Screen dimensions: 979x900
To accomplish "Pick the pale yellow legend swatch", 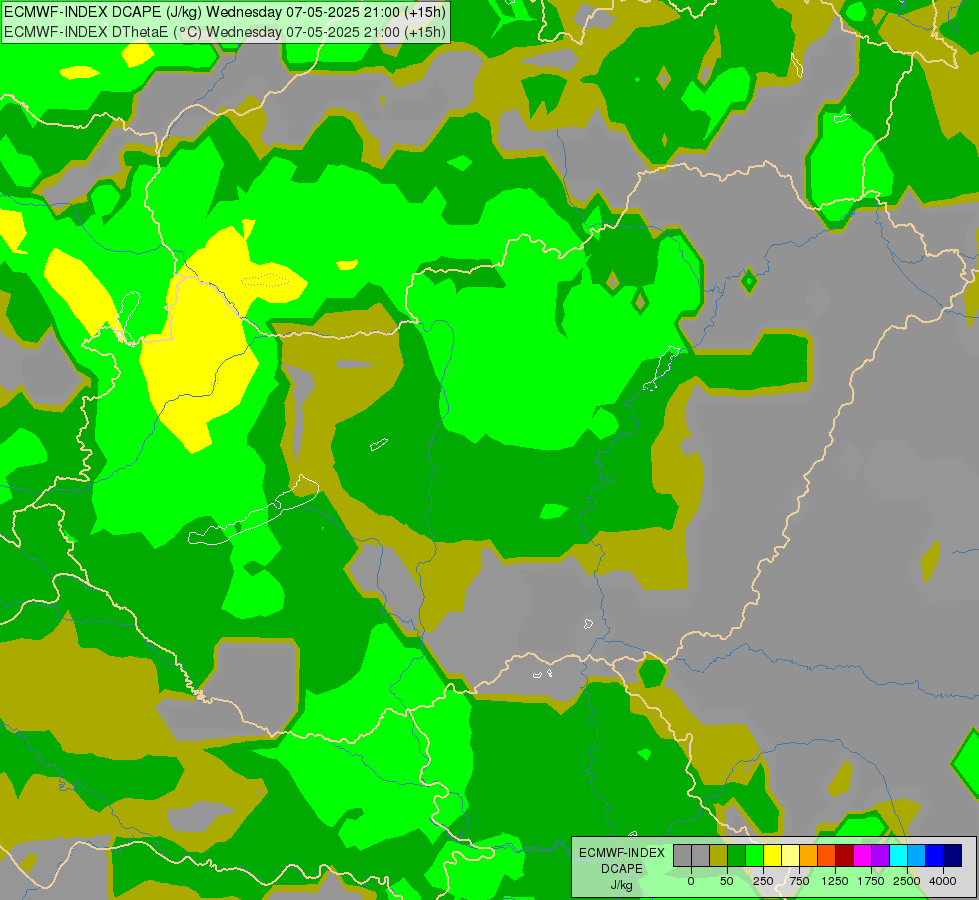I will click(791, 856).
